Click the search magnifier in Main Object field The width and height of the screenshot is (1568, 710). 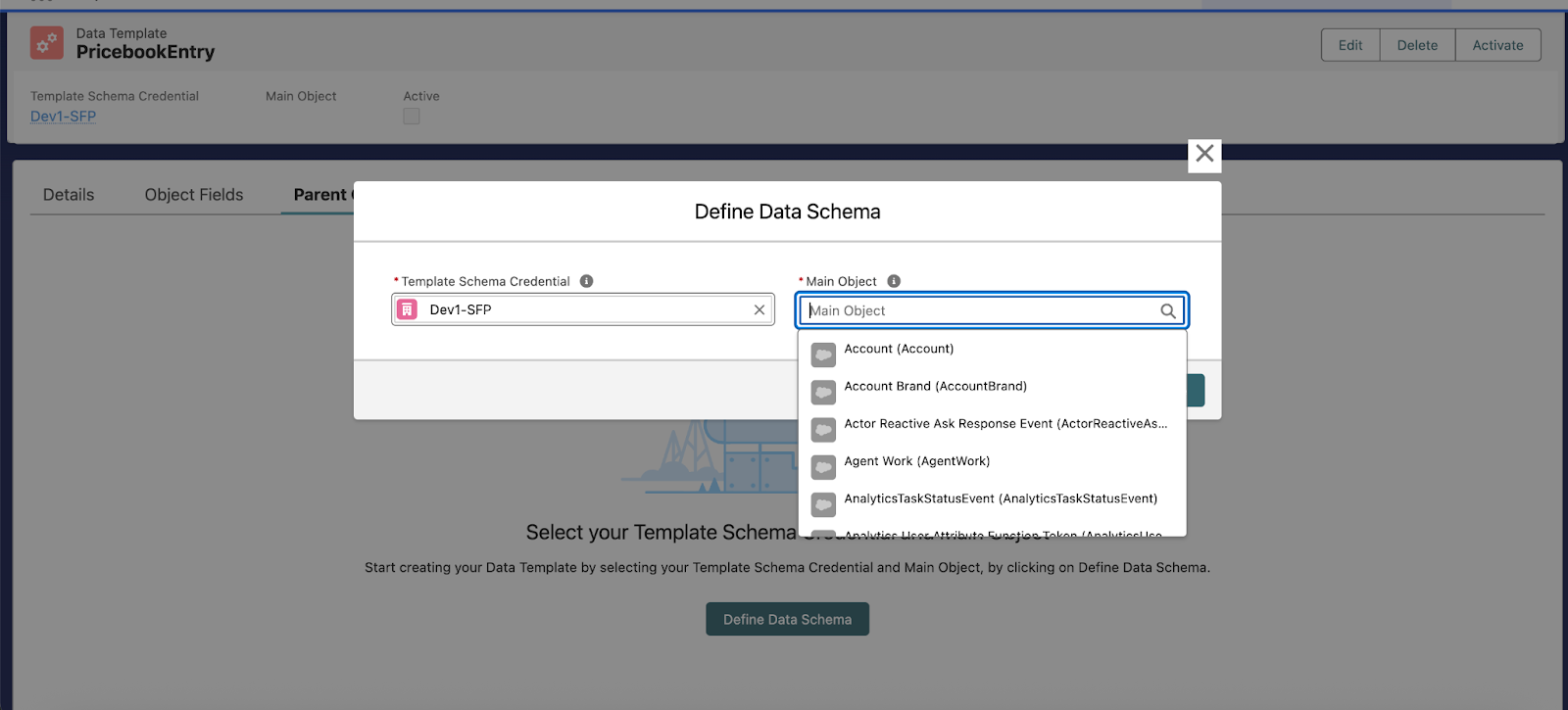[x=1167, y=311]
